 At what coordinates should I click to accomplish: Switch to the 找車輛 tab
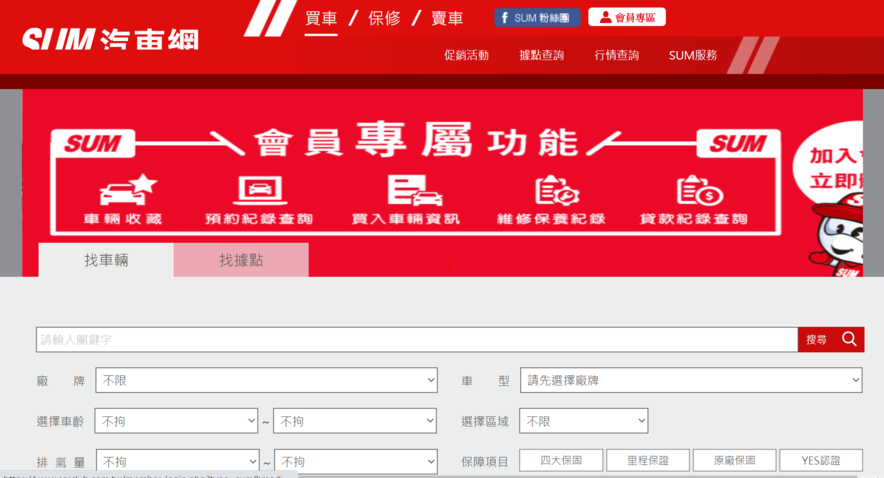pos(106,260)
